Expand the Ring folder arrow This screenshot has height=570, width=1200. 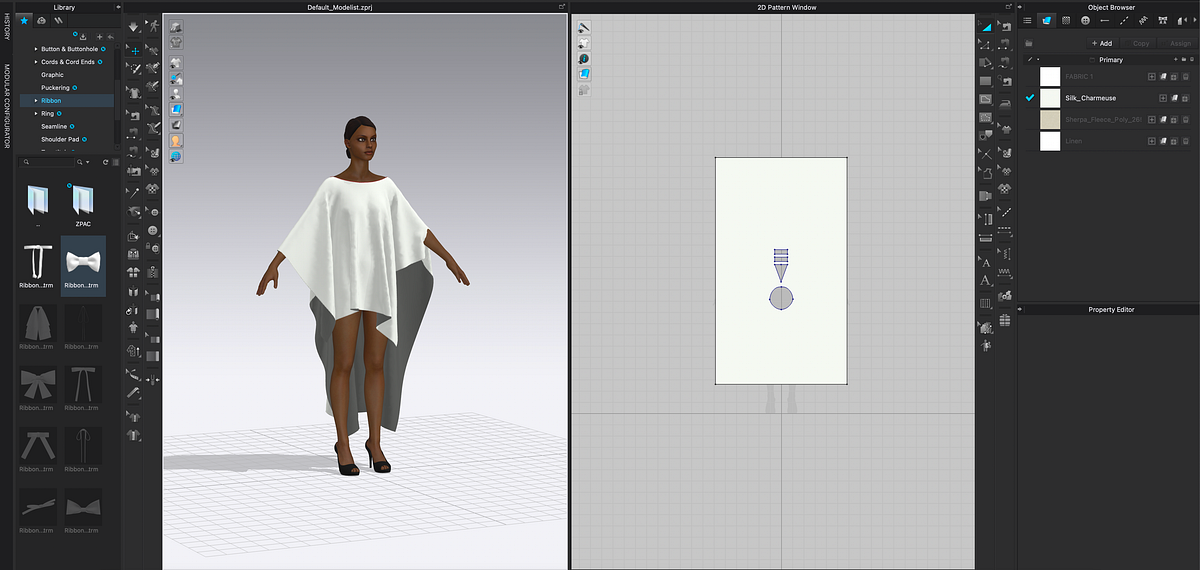tap(36, 114)
